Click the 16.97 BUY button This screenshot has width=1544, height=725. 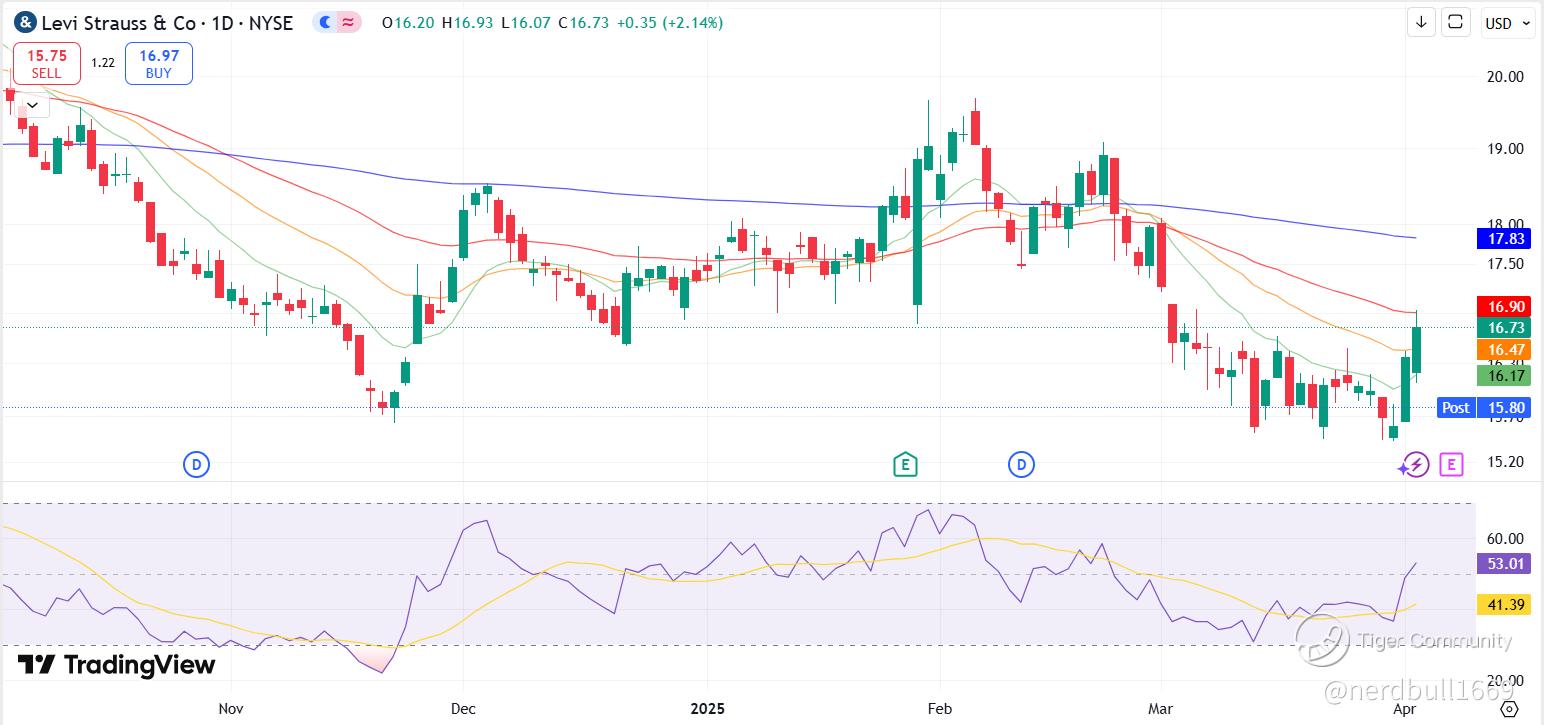point(158,63)
